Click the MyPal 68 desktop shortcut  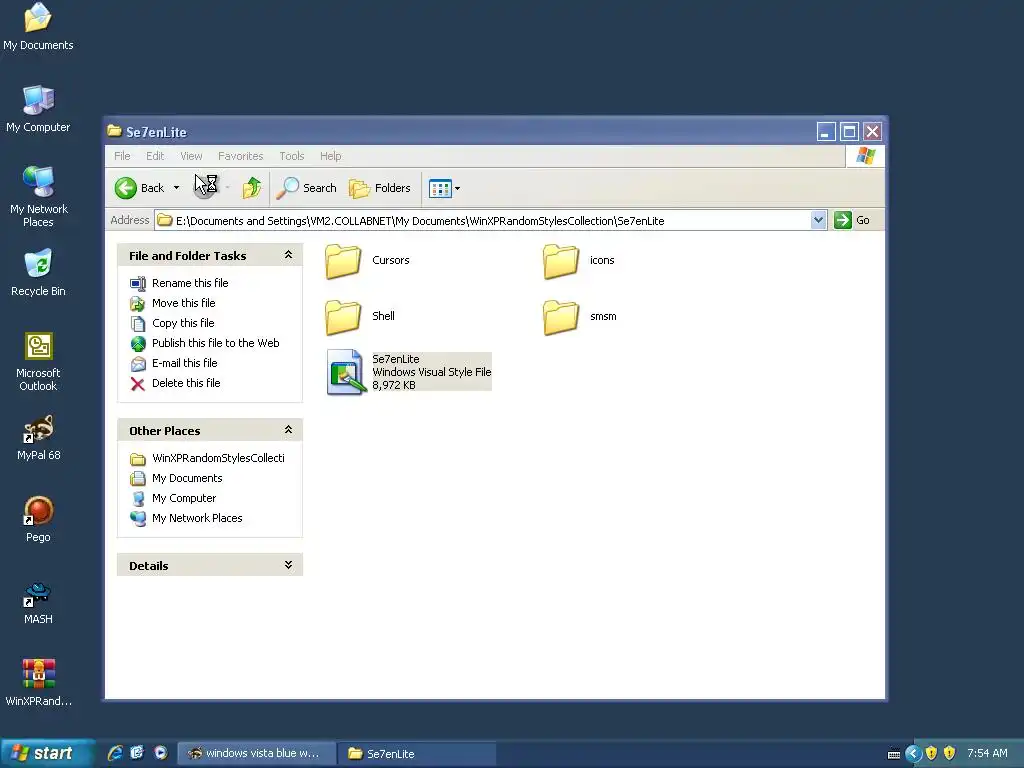click(38, 438)
